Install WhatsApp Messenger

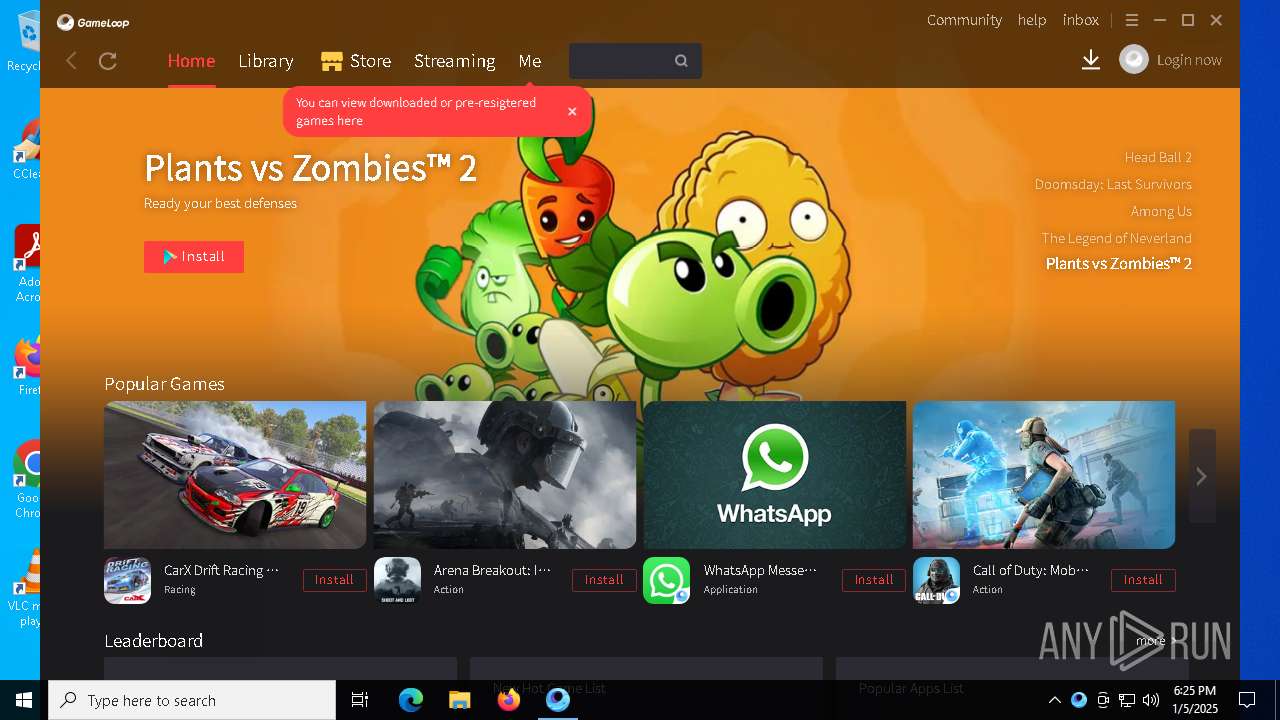click(x=874, y=580)
